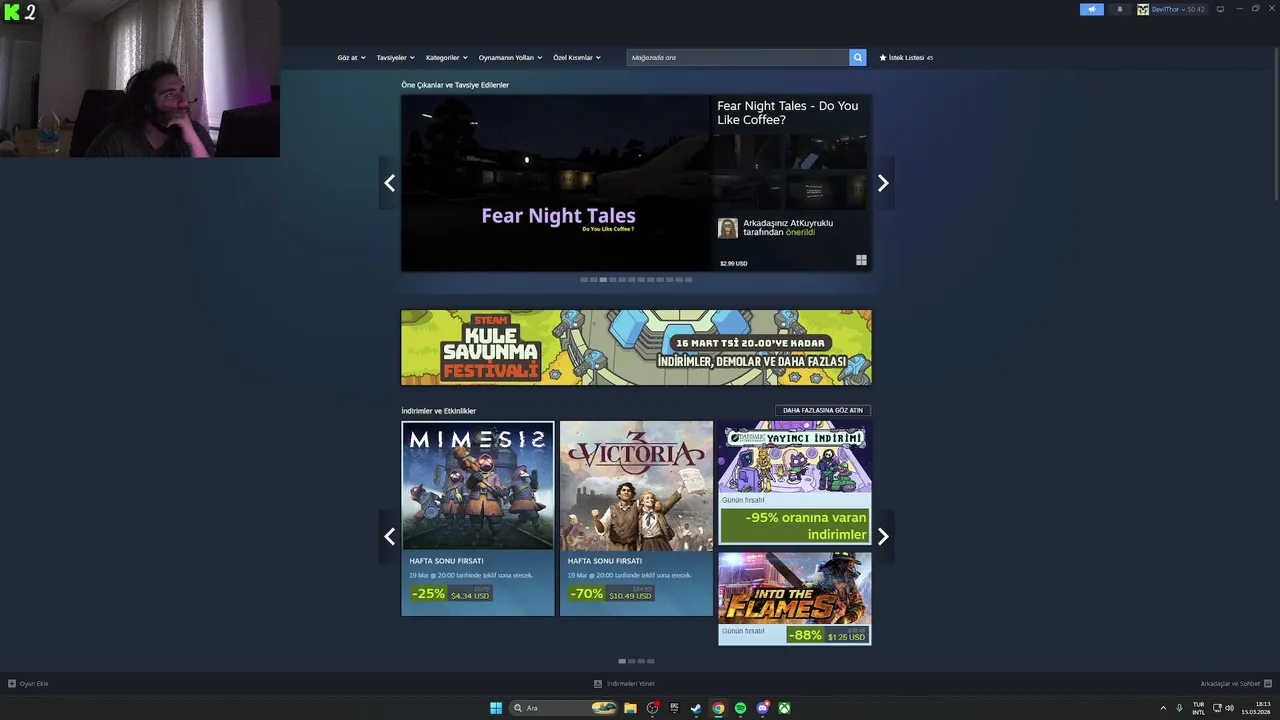Click the DevilThor profile avatar
The width and height of the screenshot is (1280, 720).
tap(1143, 9)
